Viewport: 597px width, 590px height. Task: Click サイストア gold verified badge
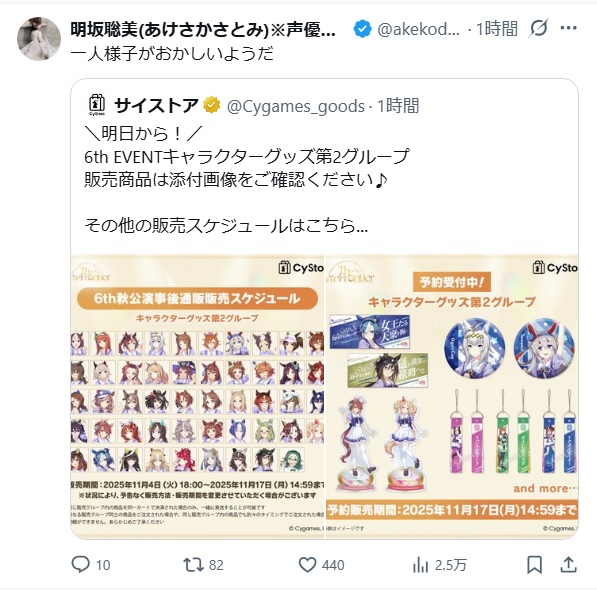212,105
